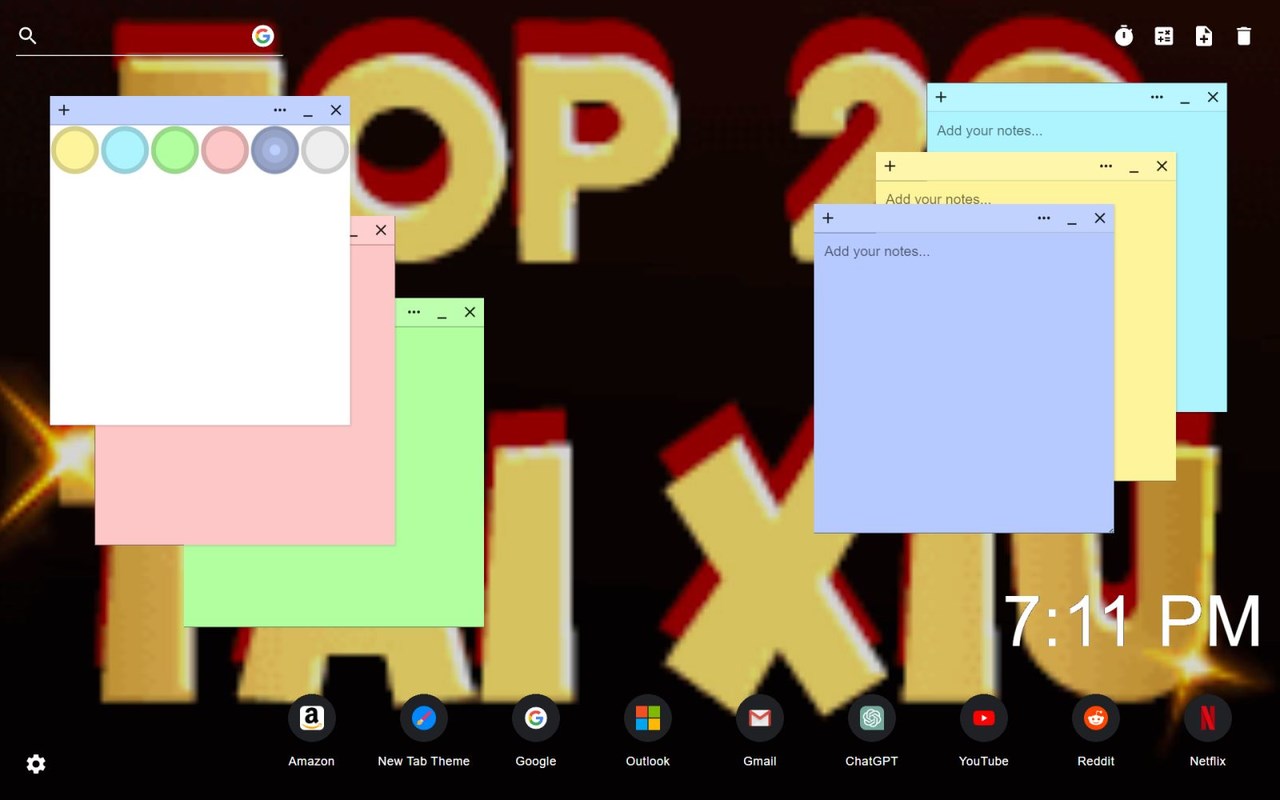Click the trash icon to delete notes
The image size is (1280, 800).
click(x=1244, y=36)
